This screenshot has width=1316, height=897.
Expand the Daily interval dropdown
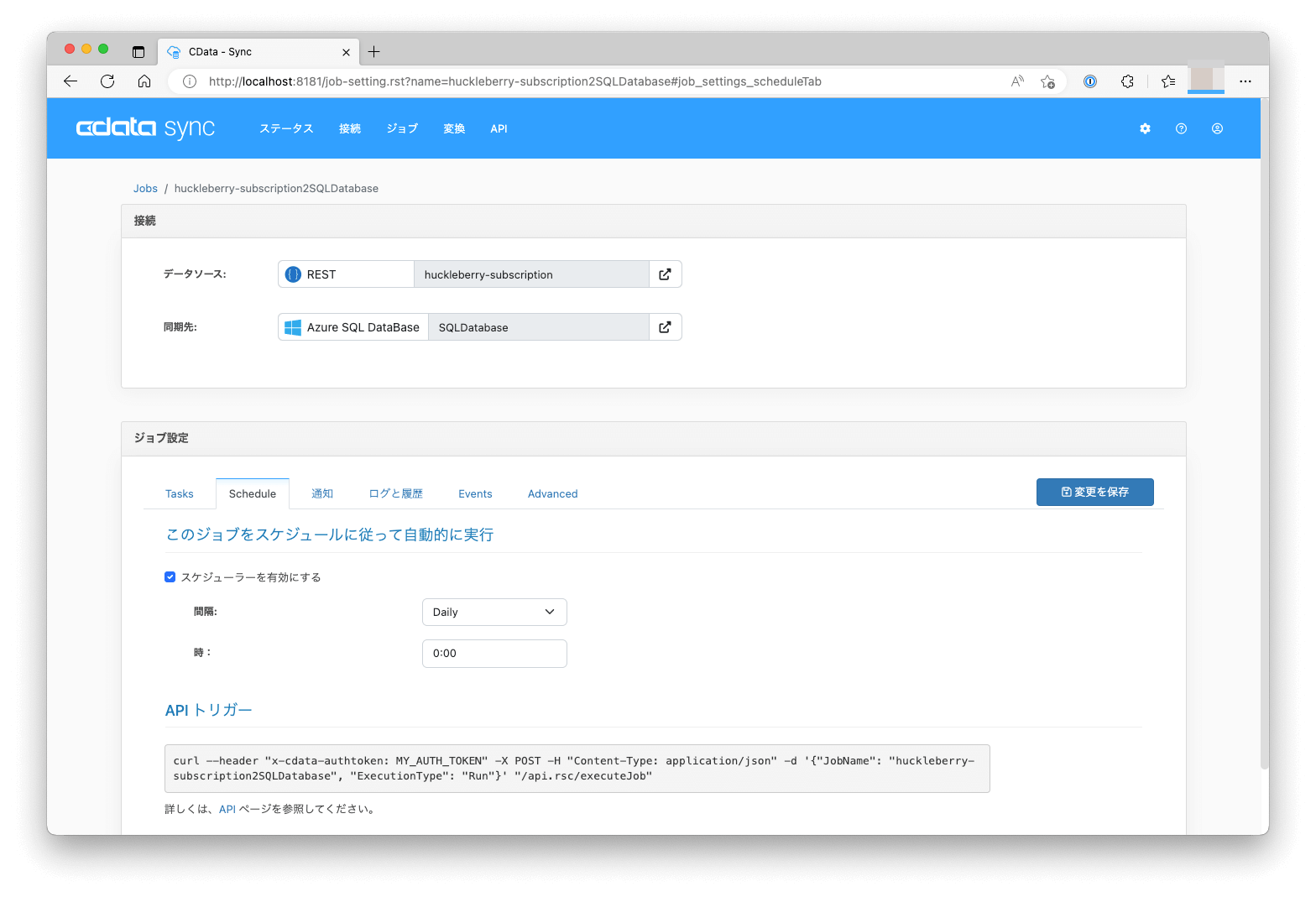pyautogui.click(x=494, y=612)
